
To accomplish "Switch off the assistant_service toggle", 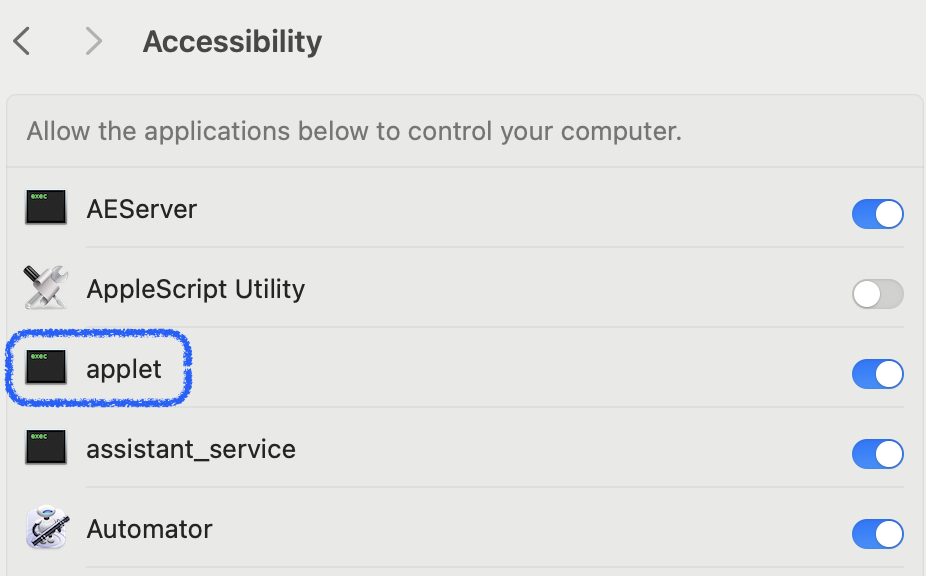I will pyautogui.click(x=878, y=454).
